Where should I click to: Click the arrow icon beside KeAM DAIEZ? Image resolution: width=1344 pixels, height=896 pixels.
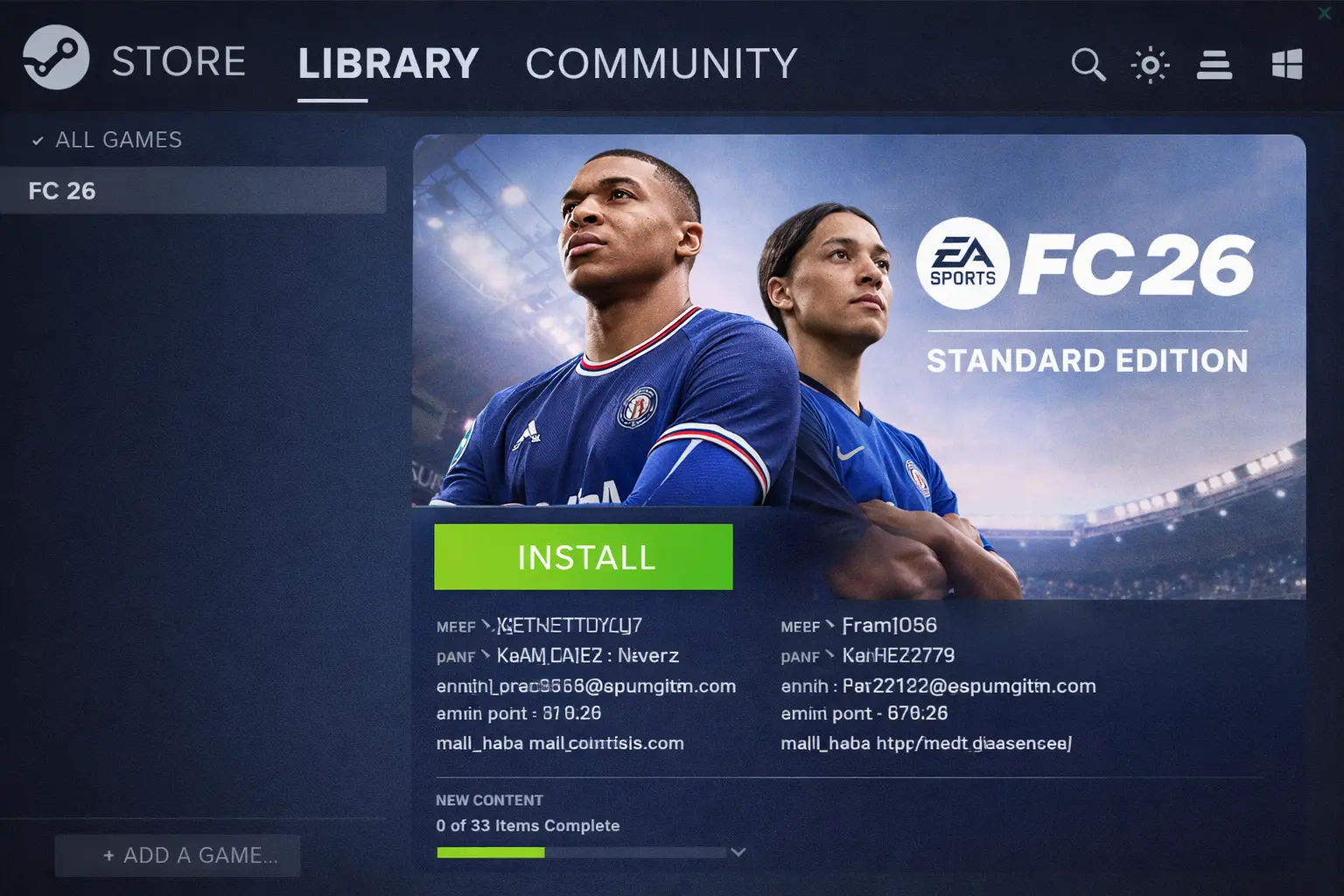[x=486, y=654]
